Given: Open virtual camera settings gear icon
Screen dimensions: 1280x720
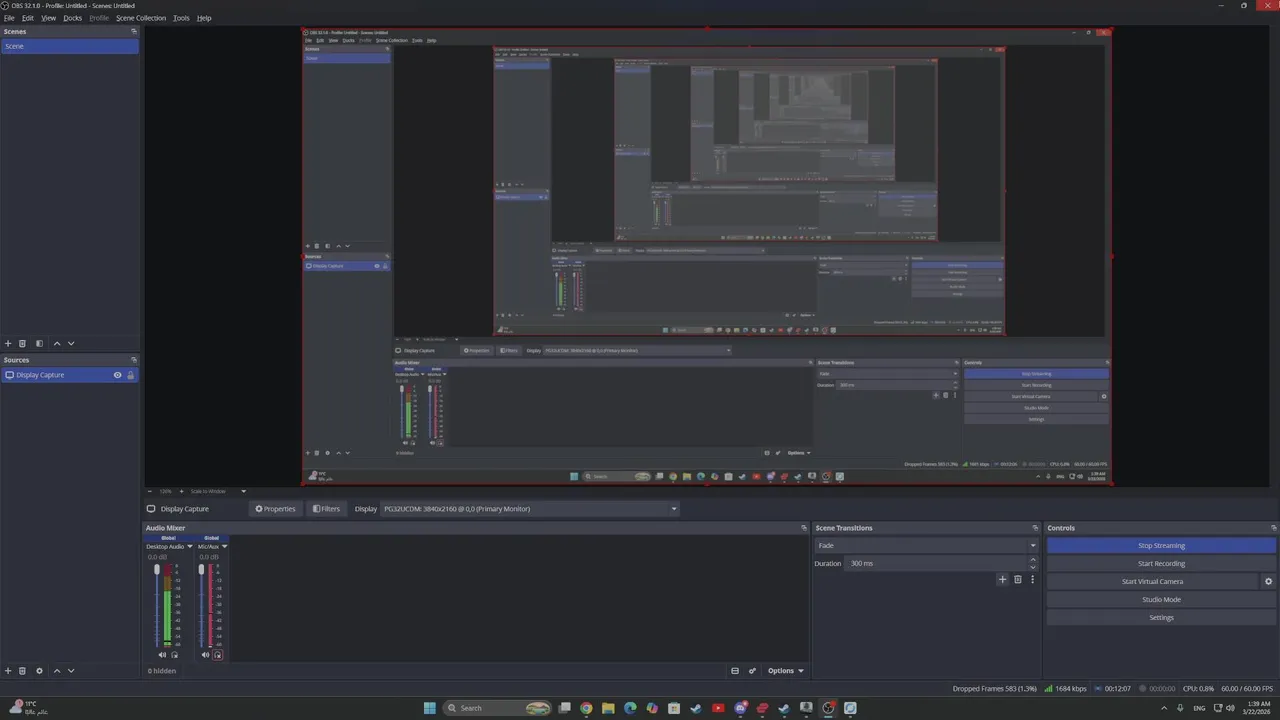Looking at the screenshot, I should 1269,582.
